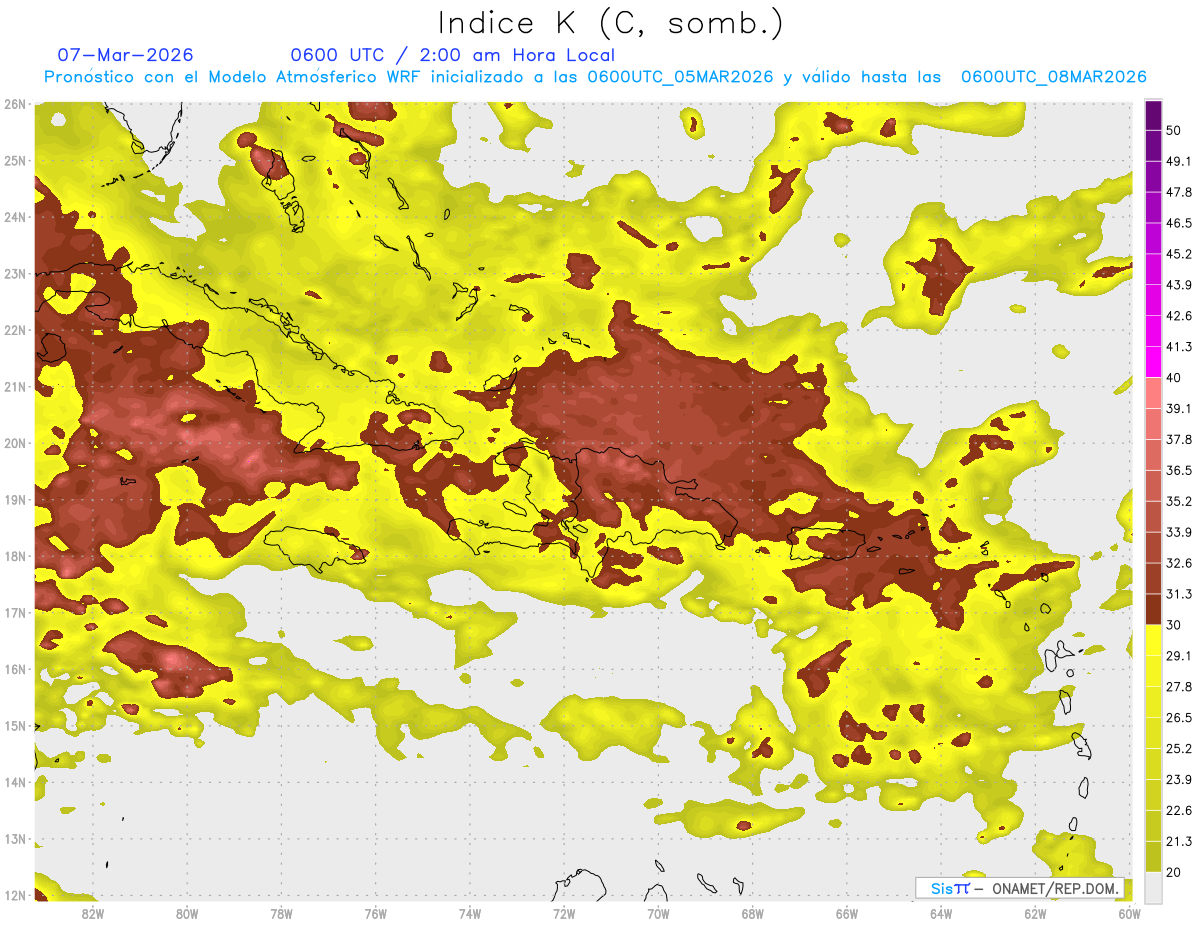Click the colorbar value "45.2"

click(1179, 254)
